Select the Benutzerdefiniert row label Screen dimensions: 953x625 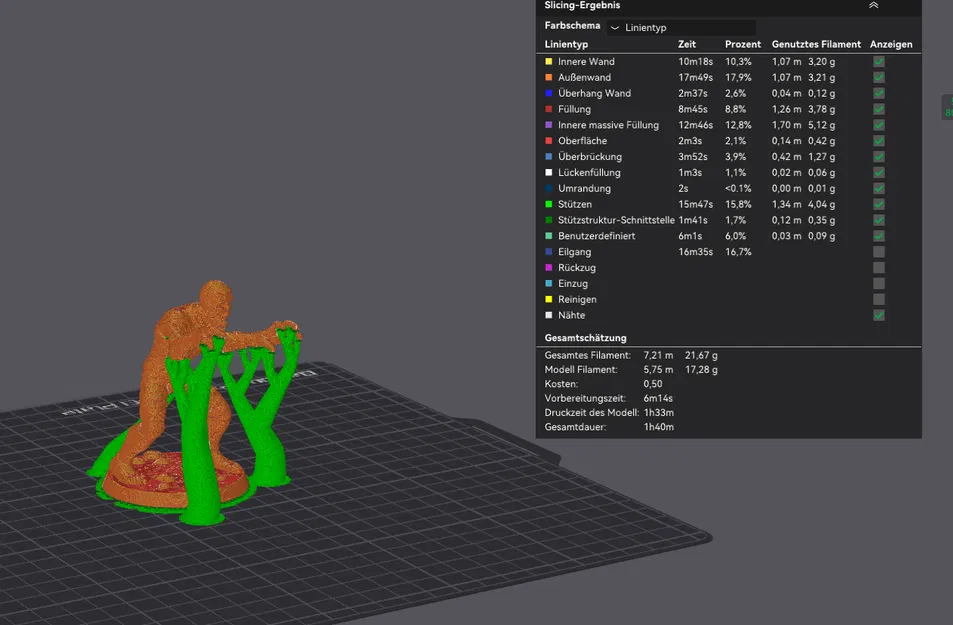596,235
